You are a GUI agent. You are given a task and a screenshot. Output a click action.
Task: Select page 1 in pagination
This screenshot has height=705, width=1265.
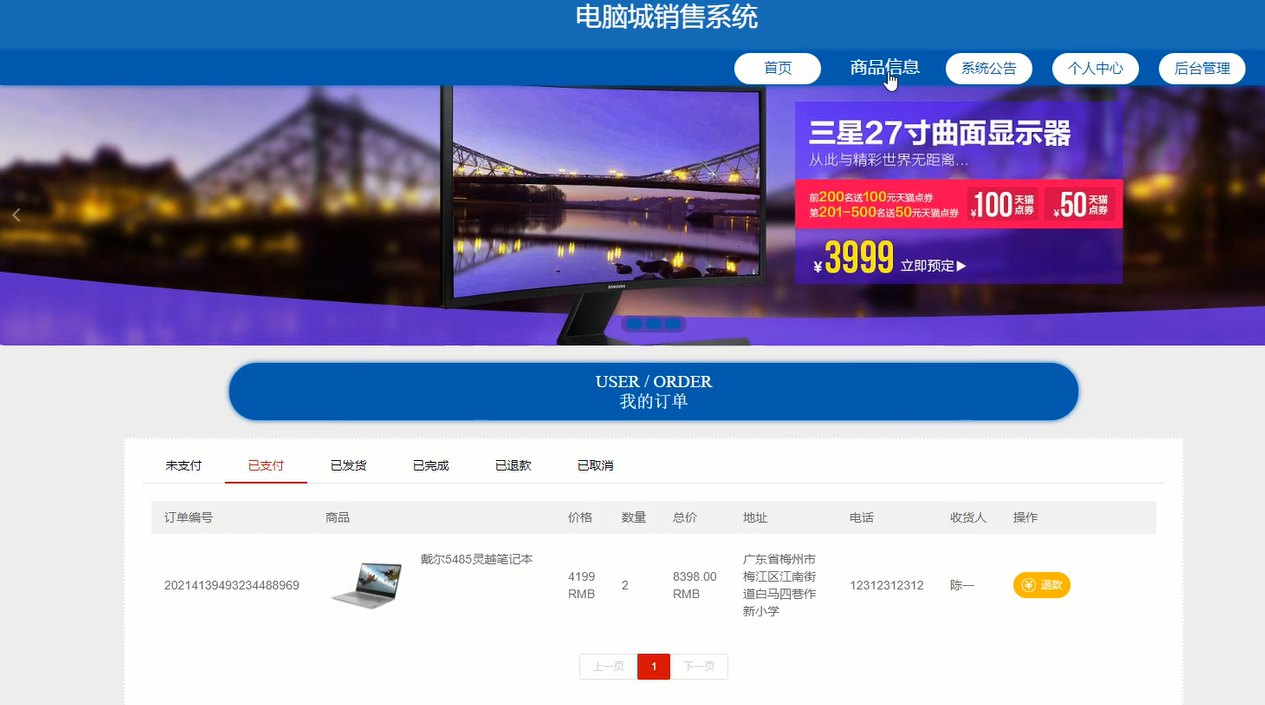[x=654, y=666]
